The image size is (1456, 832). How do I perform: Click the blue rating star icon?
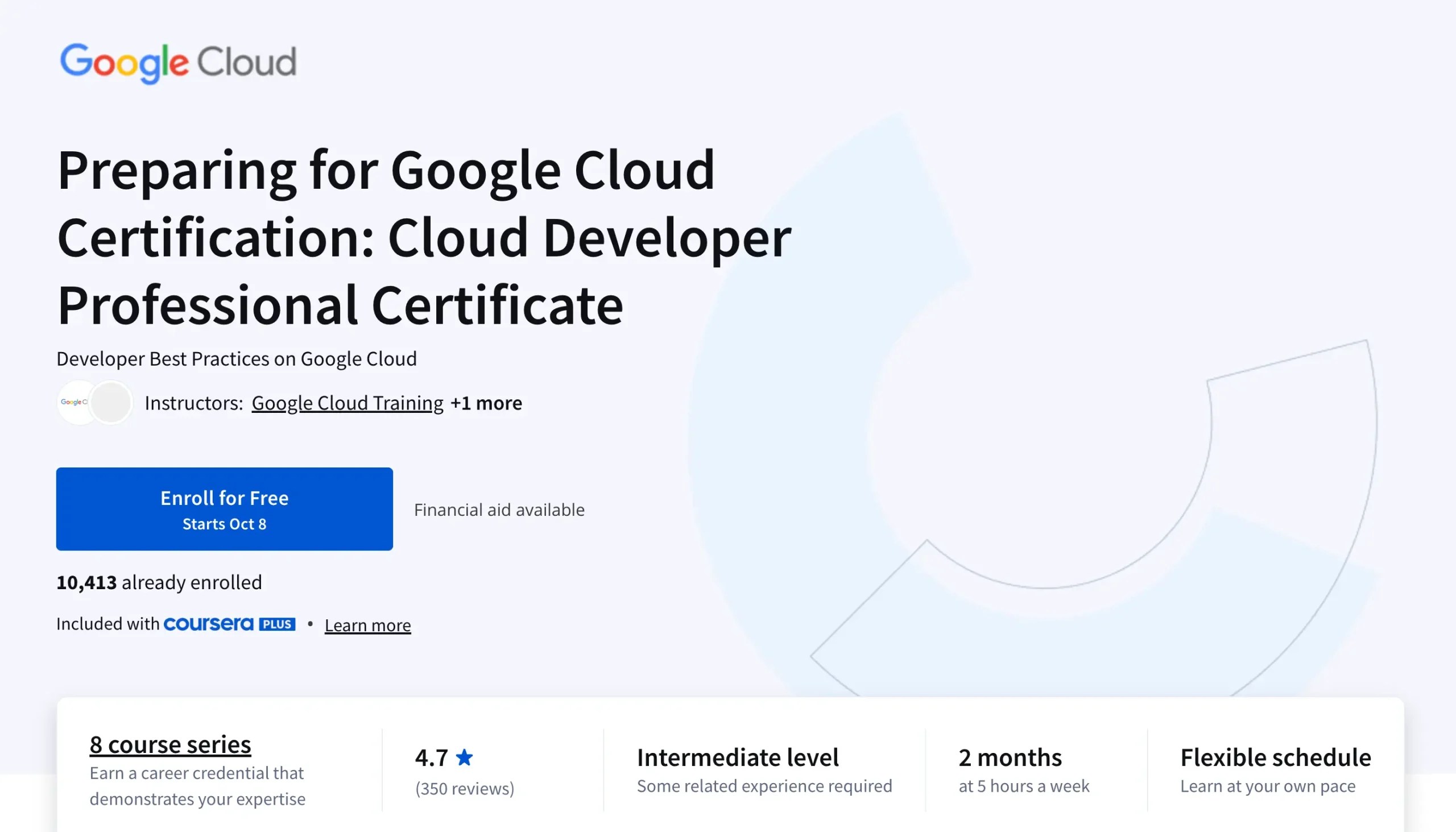[464, 758]
